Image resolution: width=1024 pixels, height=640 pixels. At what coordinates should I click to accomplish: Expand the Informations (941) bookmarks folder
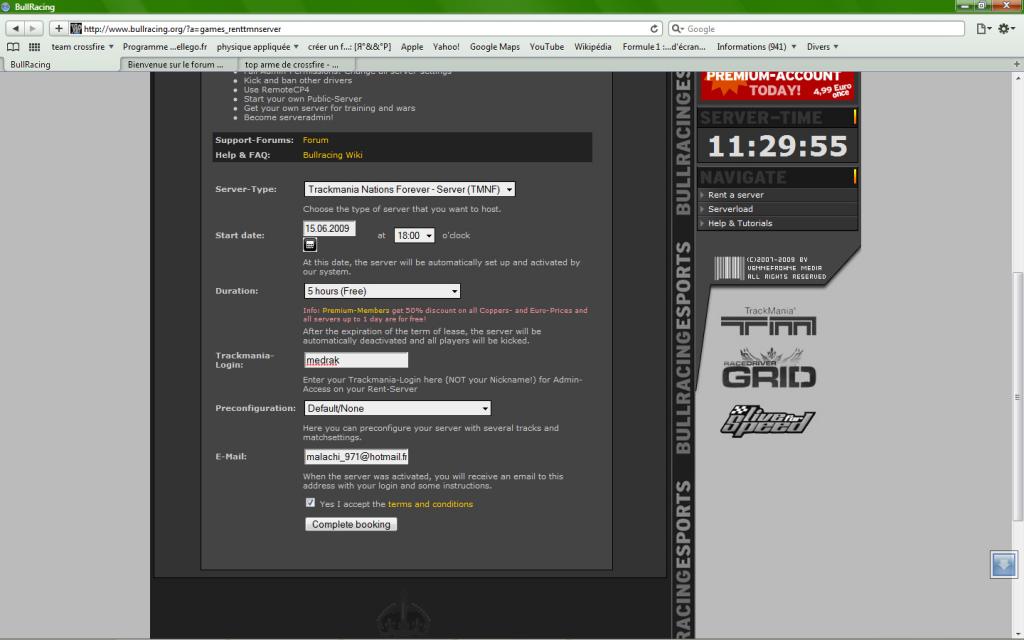tap(756, 47)
